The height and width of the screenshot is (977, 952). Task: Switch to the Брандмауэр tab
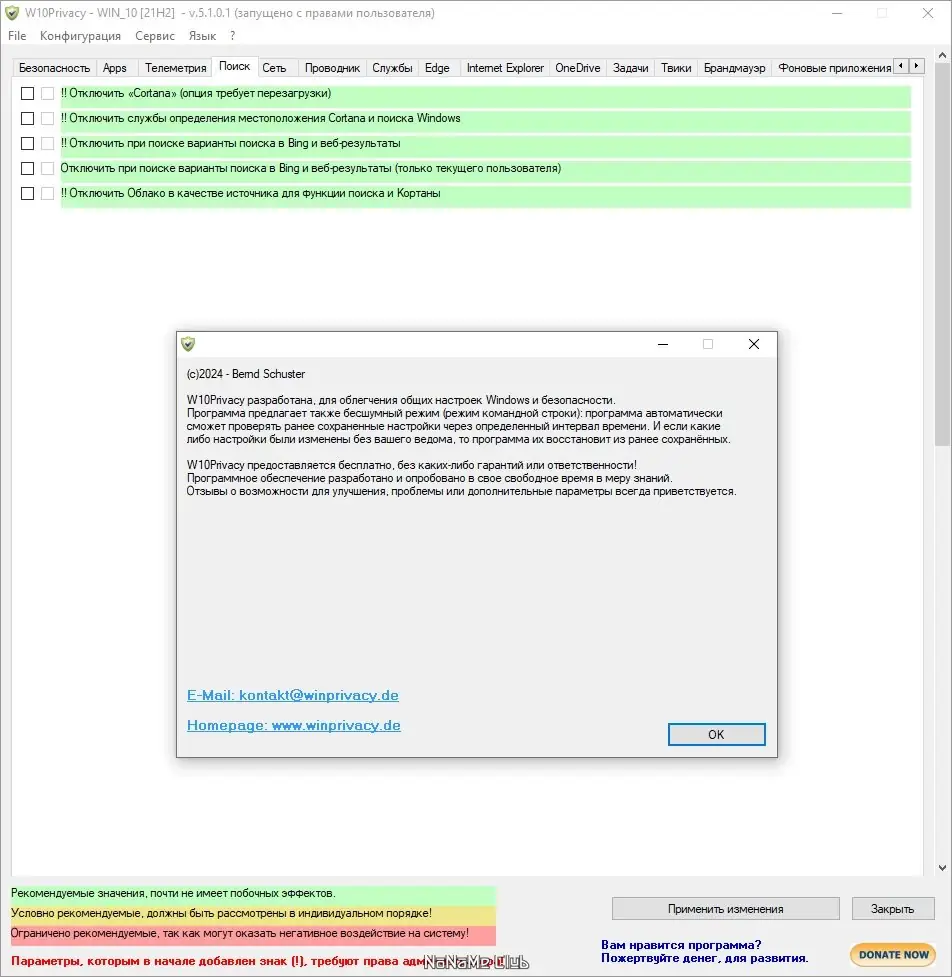735,68
